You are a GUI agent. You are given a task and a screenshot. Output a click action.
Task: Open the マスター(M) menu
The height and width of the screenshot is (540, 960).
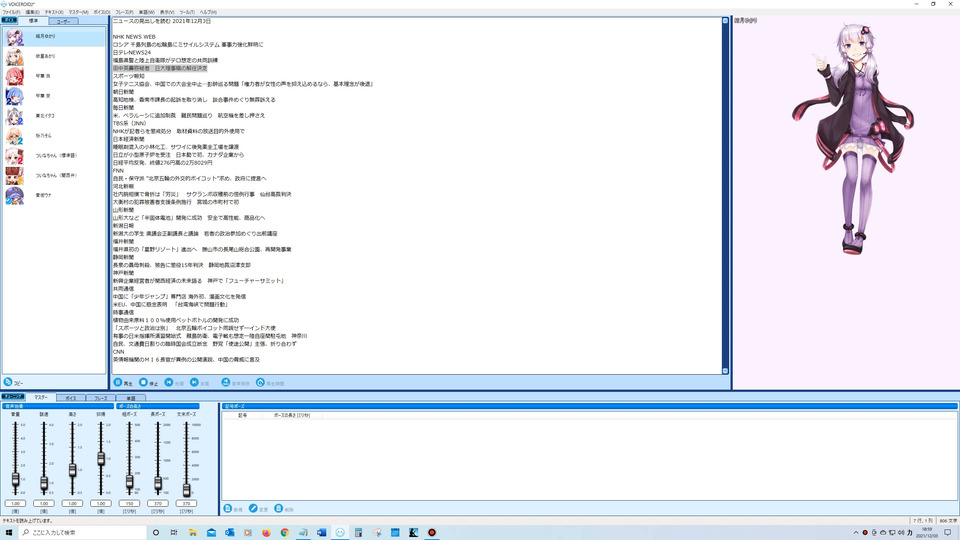point(78,12)
